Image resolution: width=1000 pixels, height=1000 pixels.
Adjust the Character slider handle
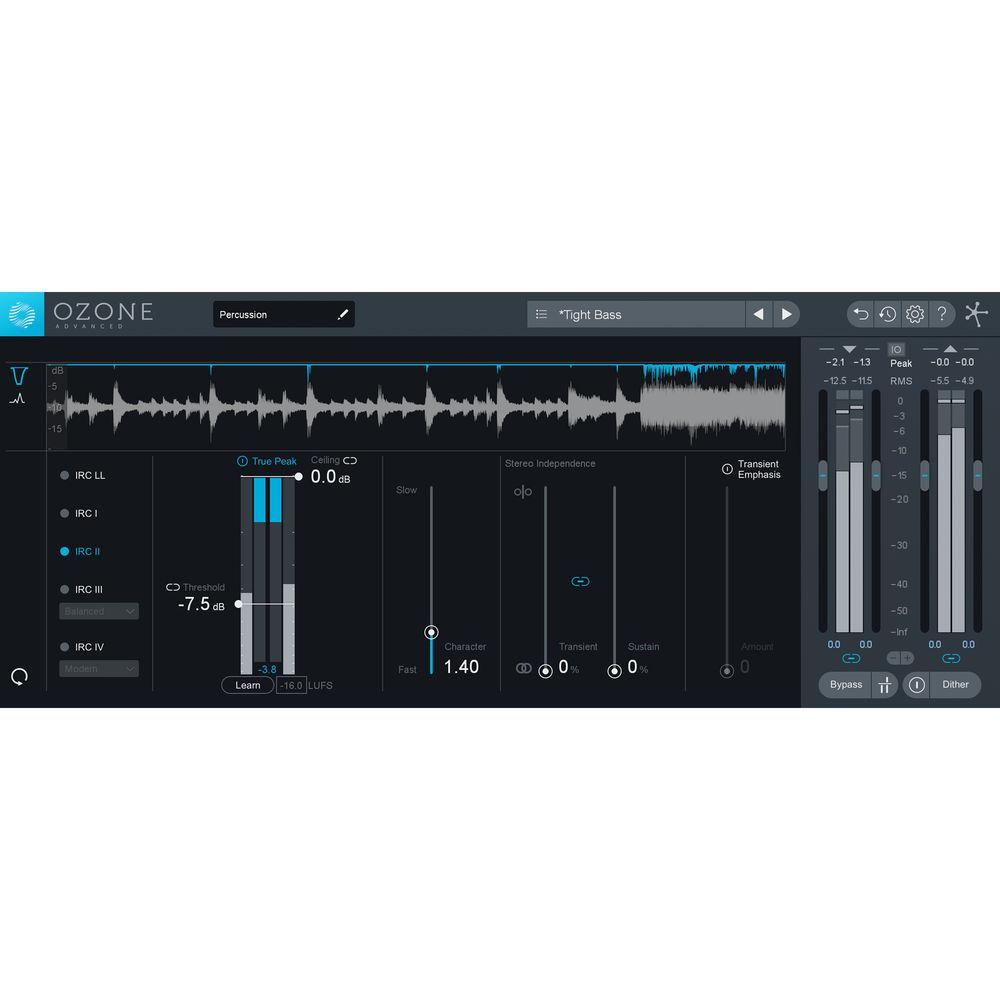click(x=431, y=632)
